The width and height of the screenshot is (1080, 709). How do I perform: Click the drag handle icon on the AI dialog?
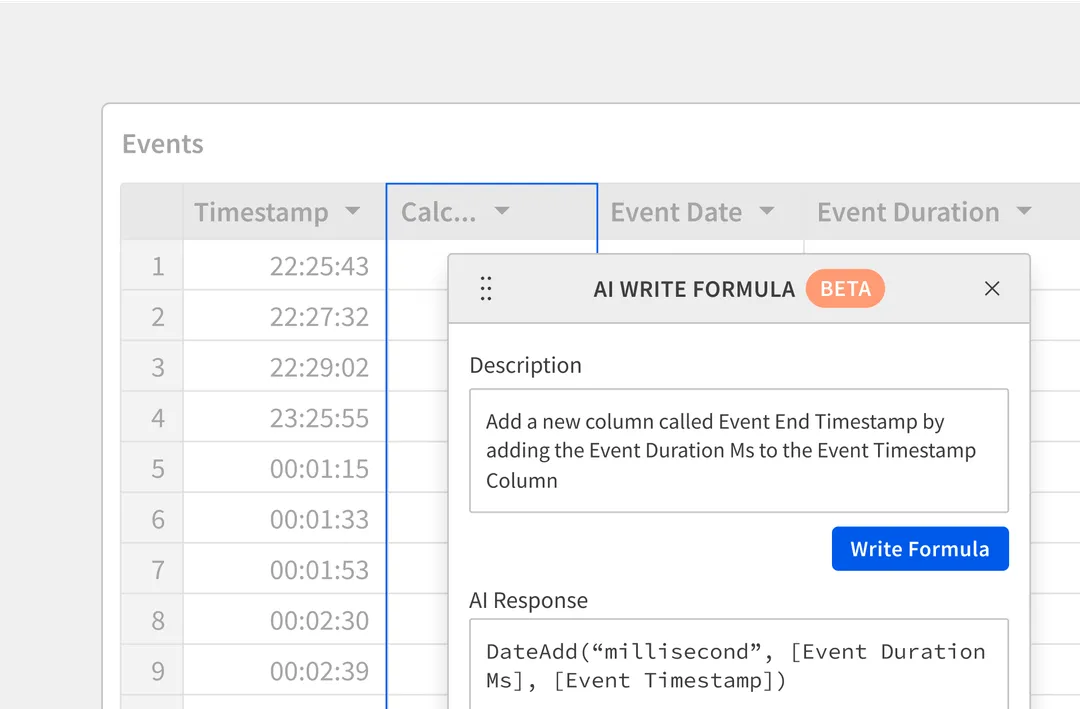click(x=486, y=288)
